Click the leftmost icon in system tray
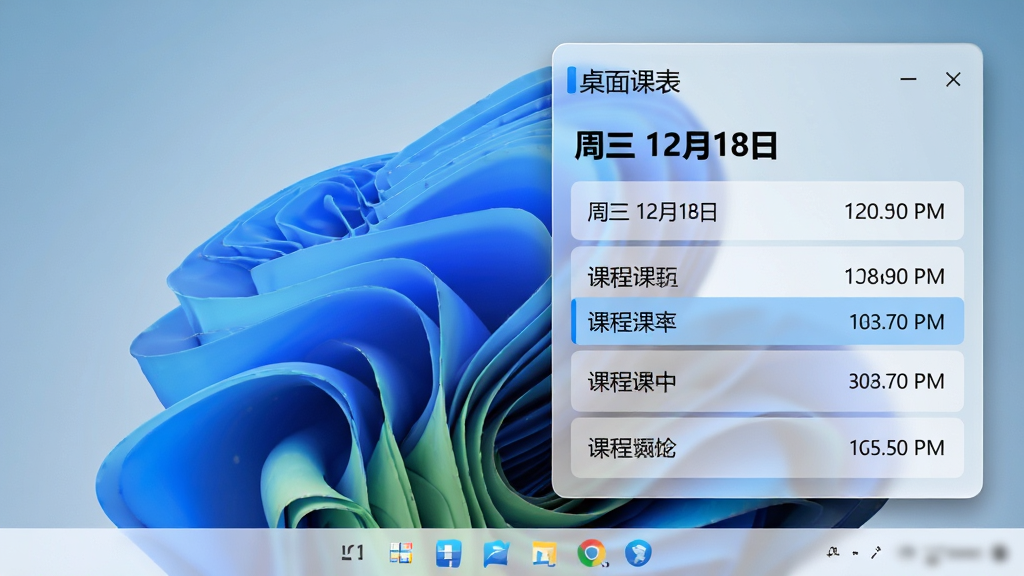The width and height of the screenshot is (1024, 576). (x=833, y=552)
